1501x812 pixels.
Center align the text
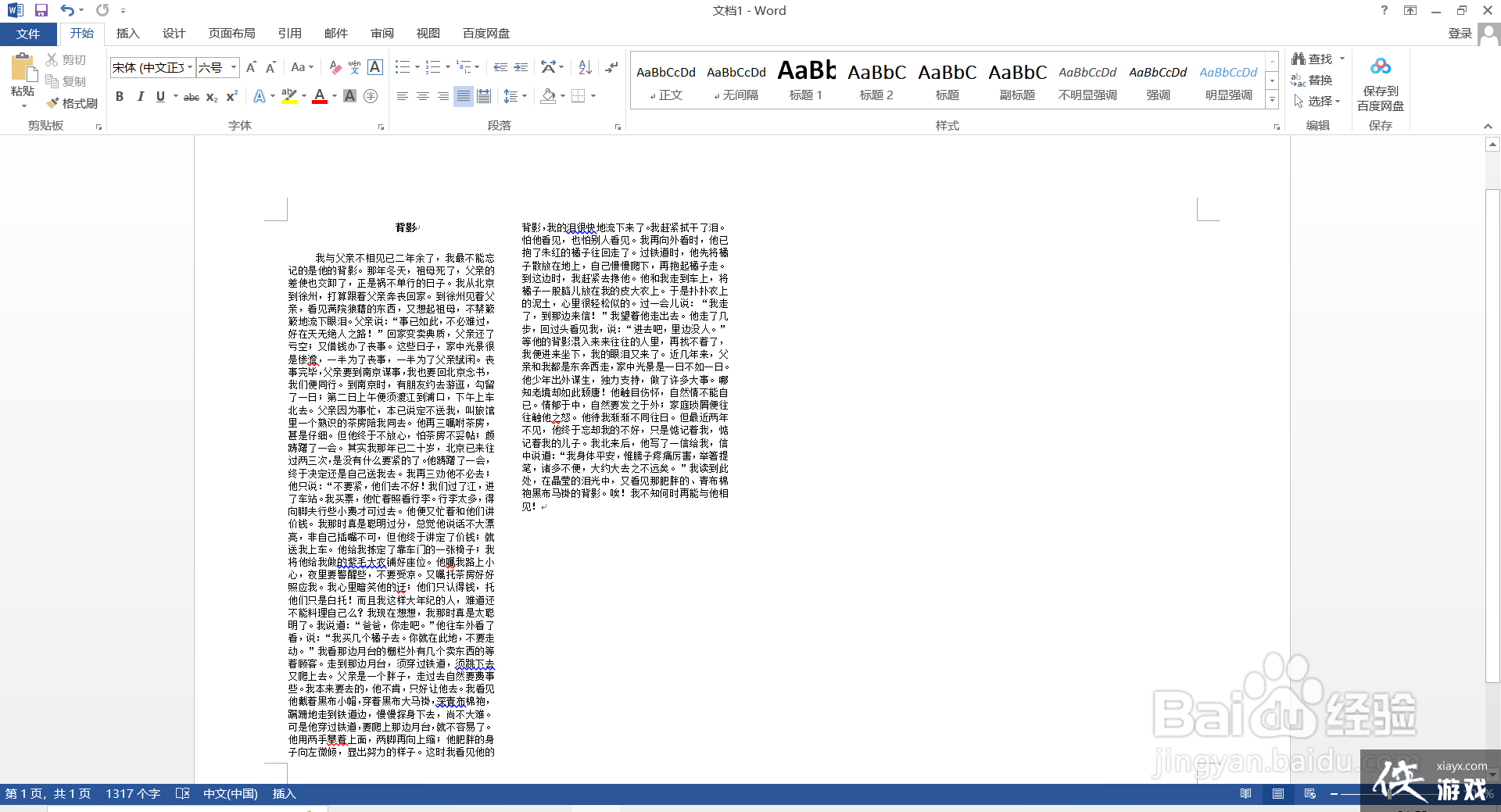(423, 96)
